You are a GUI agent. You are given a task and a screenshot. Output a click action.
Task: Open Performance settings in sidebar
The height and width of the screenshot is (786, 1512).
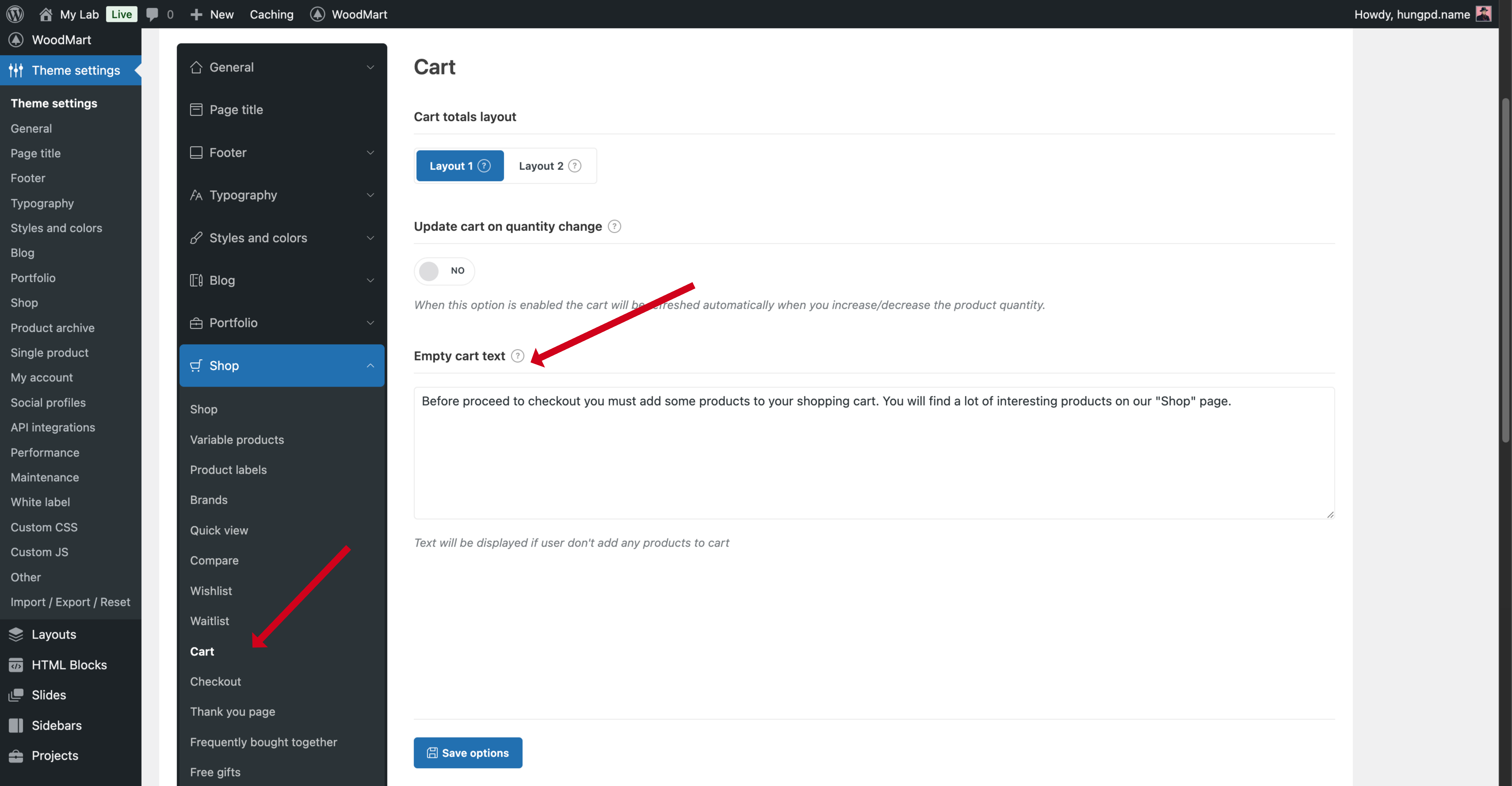[x=45, y=453]
